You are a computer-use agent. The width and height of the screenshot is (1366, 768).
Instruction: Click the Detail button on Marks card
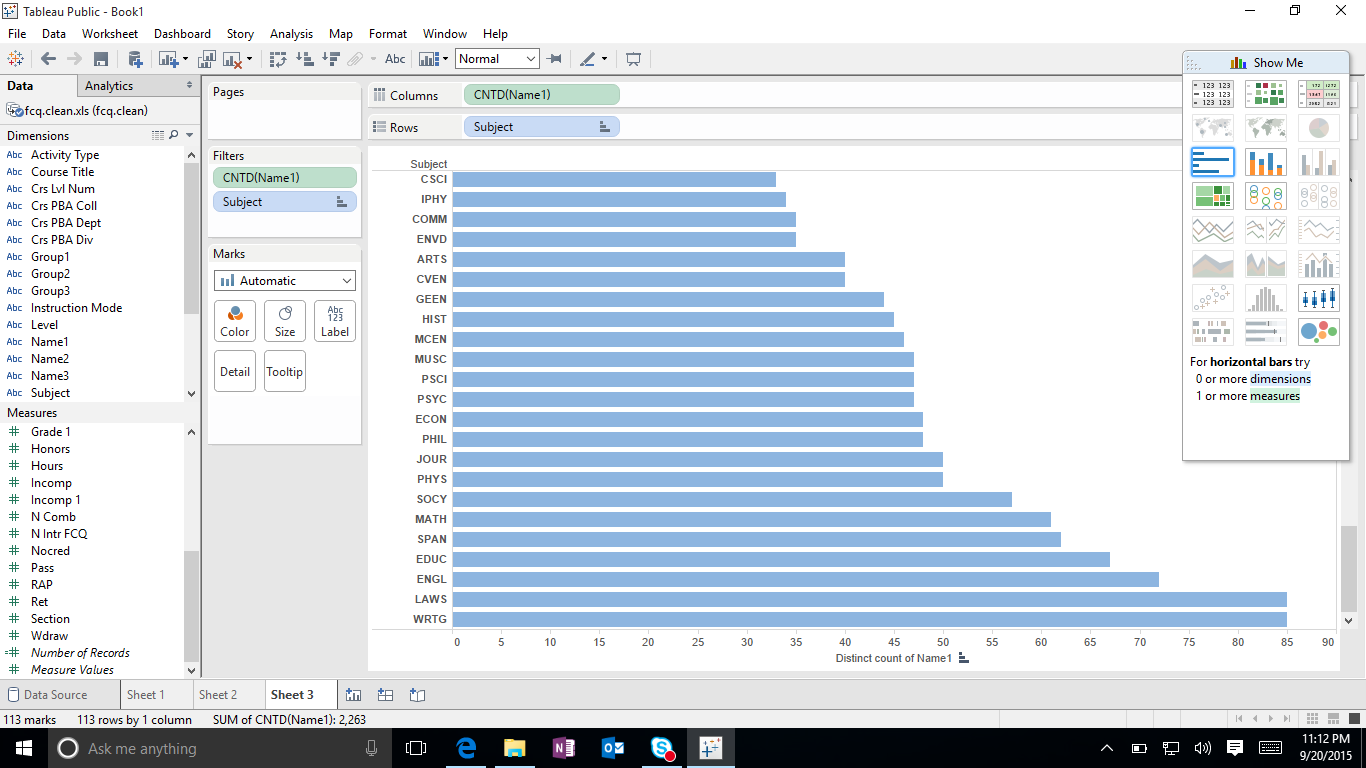[x=235, y=371]
